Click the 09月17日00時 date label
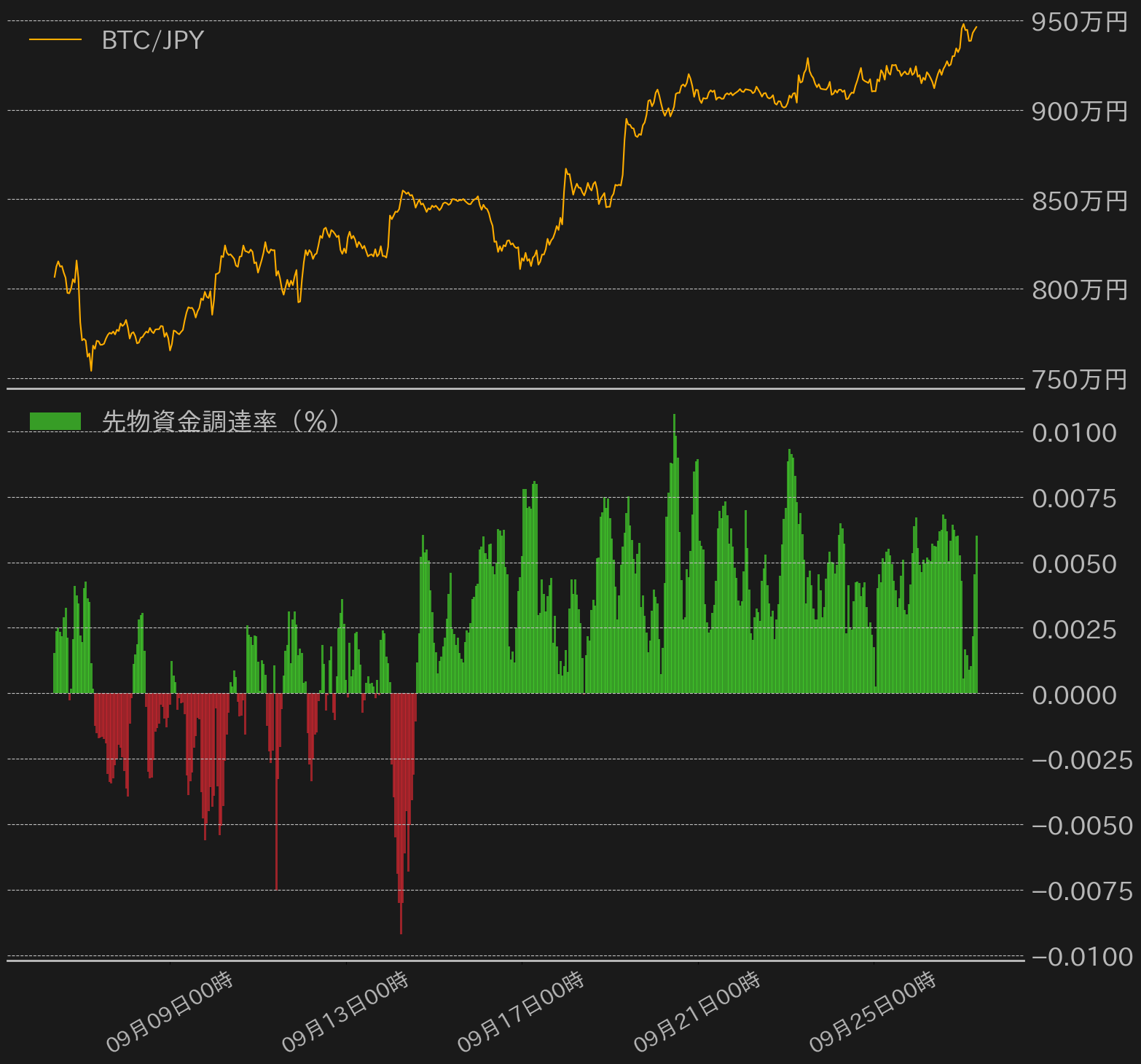The width and height of the screenshot is (1141, 1064). 521,1012
